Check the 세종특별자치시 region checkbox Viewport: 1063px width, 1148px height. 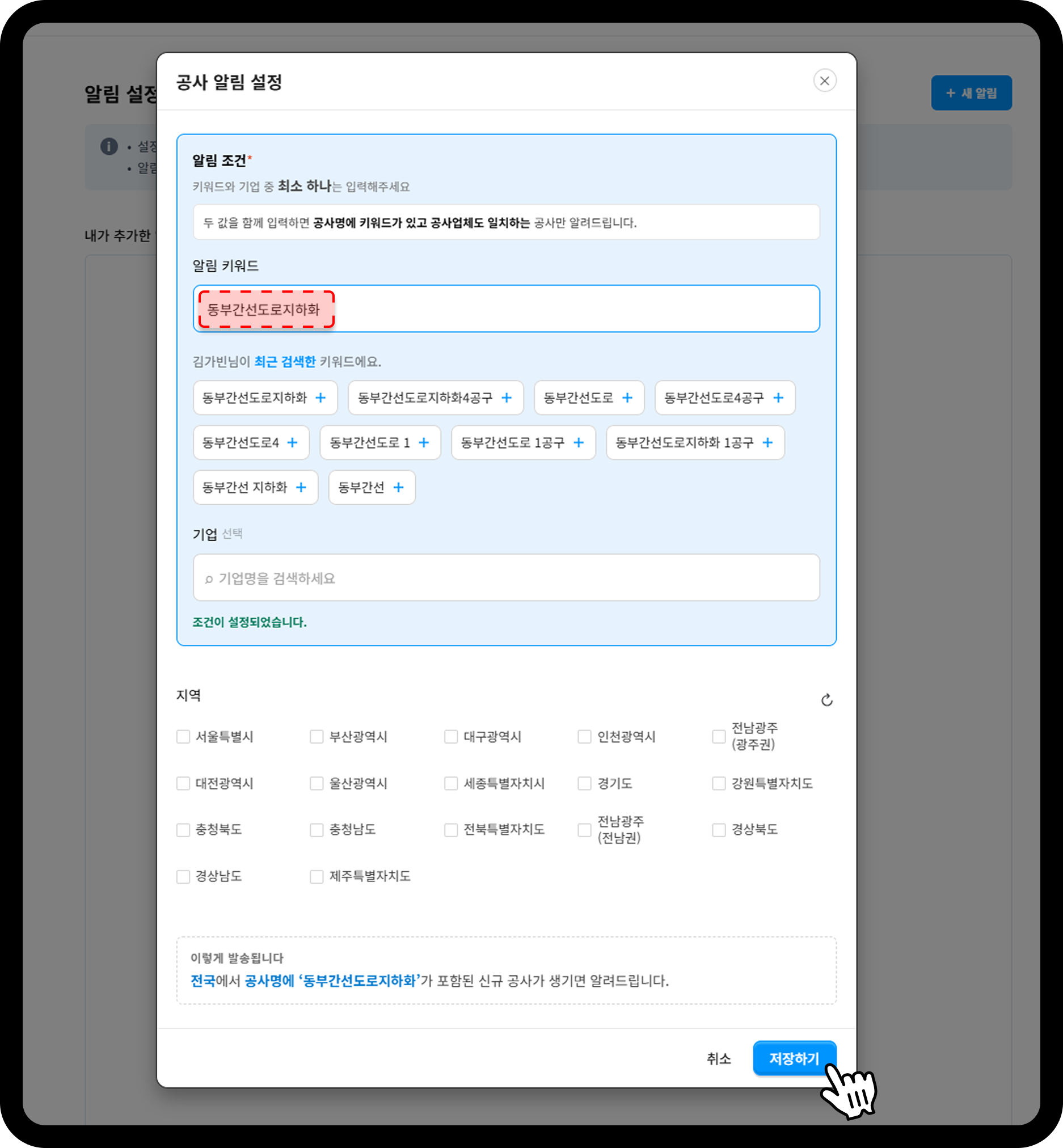451,783
